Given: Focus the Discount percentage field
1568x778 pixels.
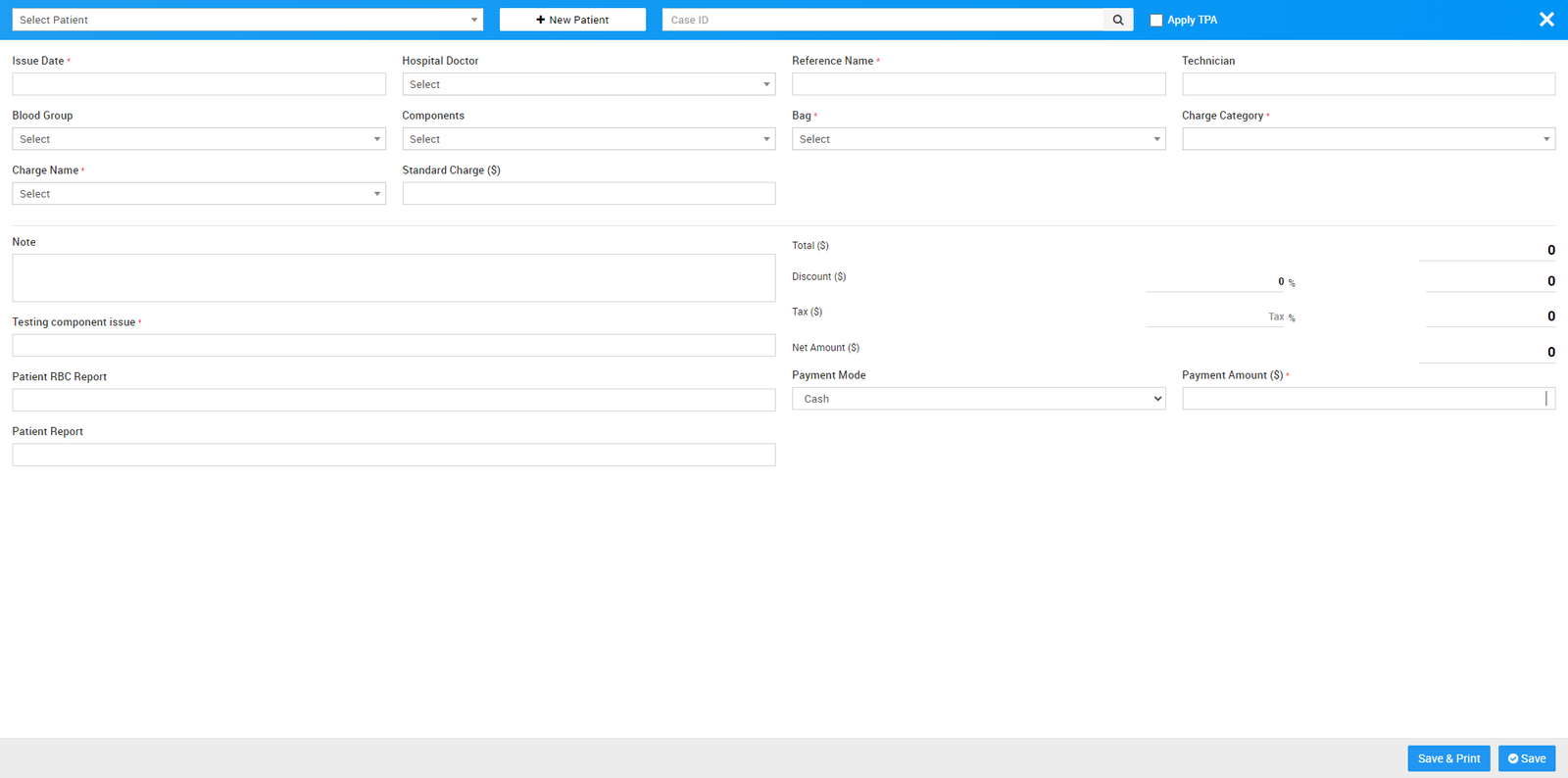Looking at the screenshot, I should point(1213,281).
